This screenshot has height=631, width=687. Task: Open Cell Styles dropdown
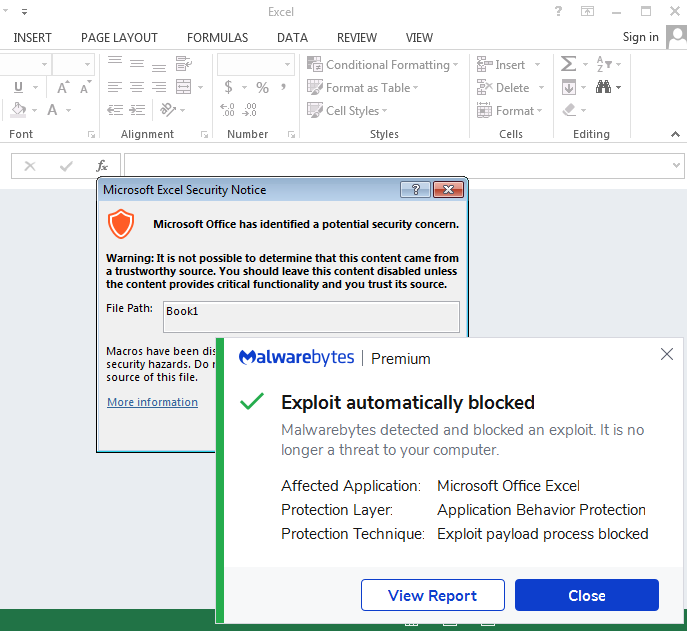347,110
